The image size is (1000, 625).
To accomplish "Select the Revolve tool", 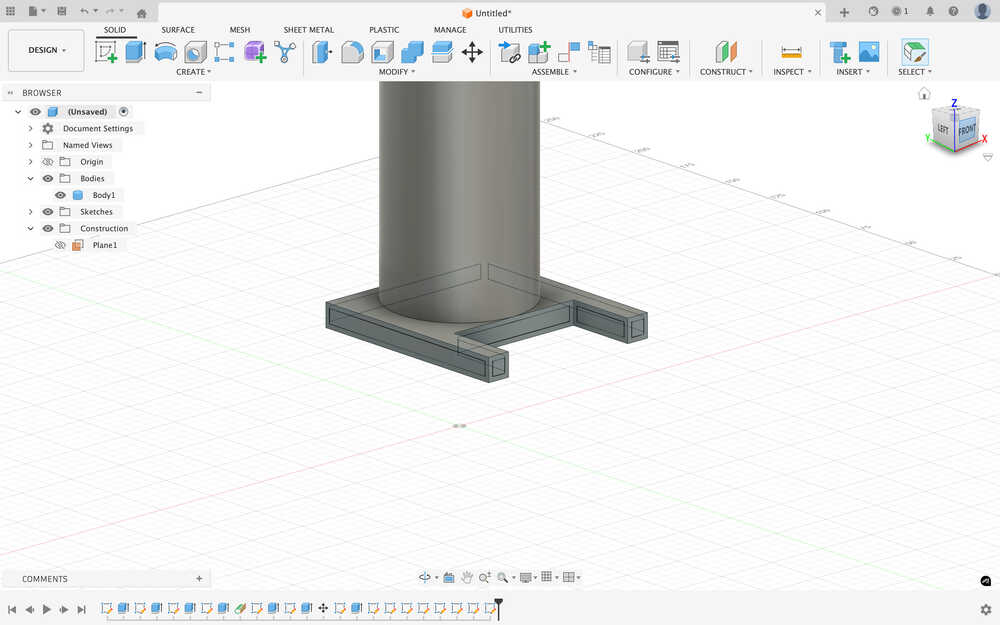I will pyautogui.click(x=165, y=52).
